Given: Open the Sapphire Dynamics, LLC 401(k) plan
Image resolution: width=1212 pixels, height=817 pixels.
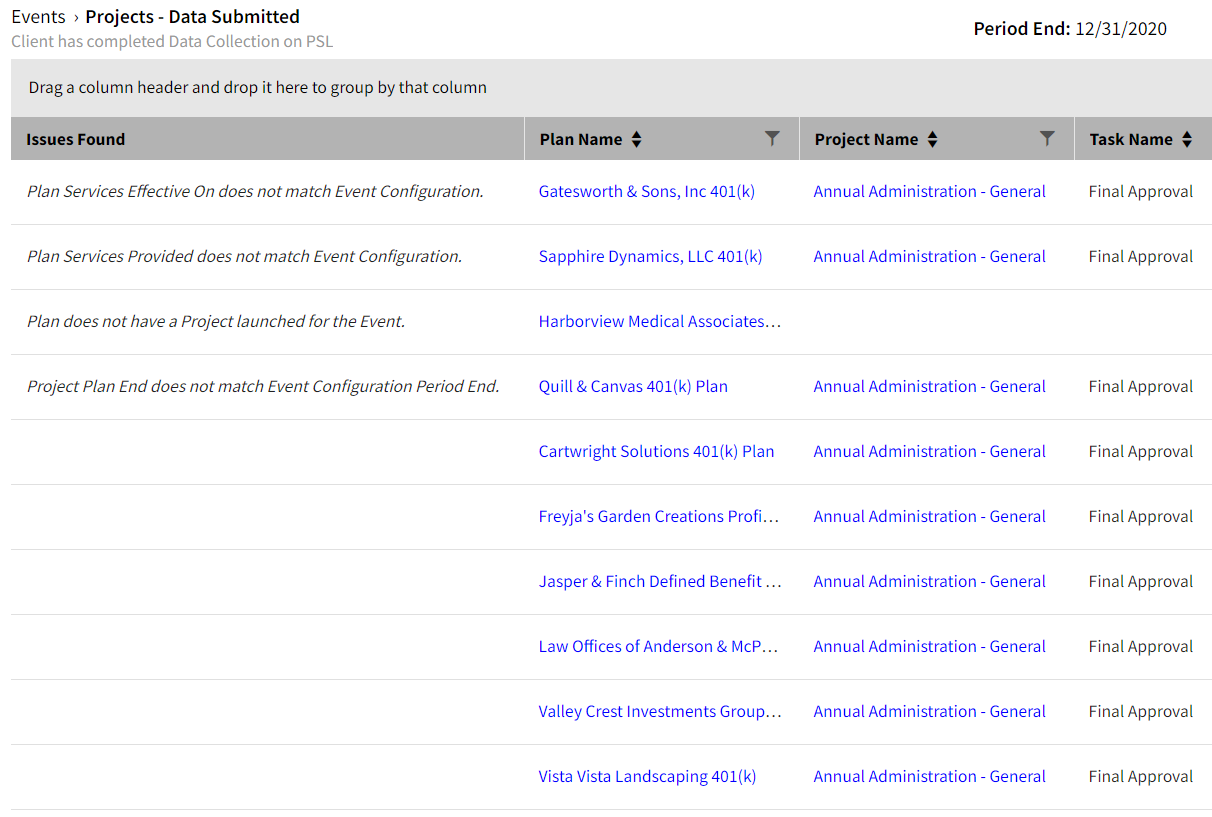Looking at the screenshot, I should [x=650, y=257].
